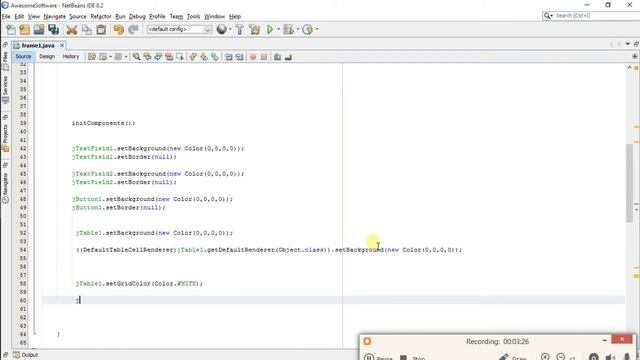Undo the last edit
This screenshot has height=360, width=640.
[x=119, y=29]
